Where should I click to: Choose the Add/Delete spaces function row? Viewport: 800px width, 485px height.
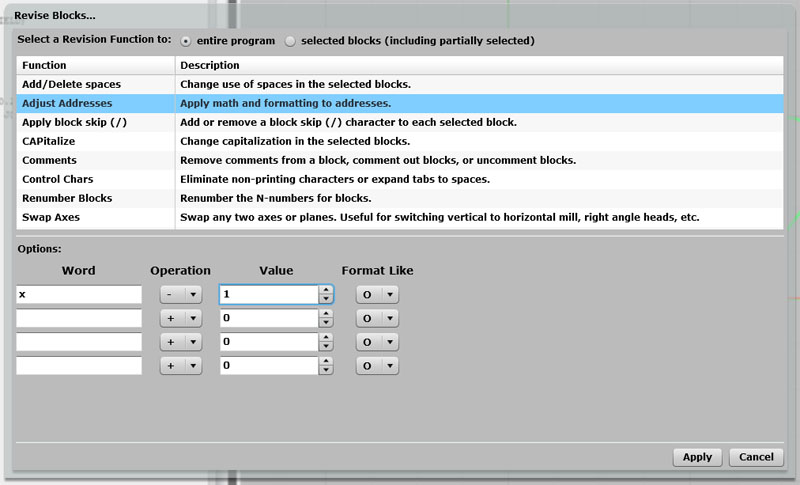(x=400, y=84)
